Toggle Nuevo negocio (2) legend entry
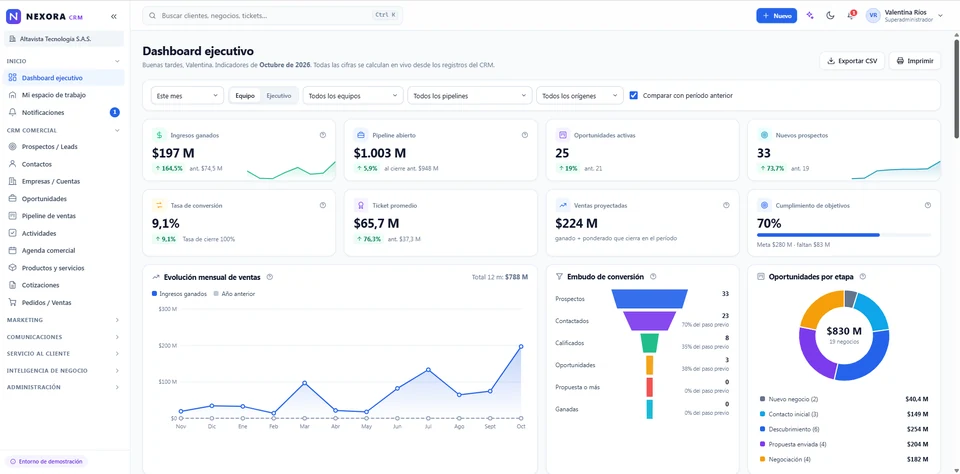The height and width of the screenshot is (474, 960). pos(789,399)
